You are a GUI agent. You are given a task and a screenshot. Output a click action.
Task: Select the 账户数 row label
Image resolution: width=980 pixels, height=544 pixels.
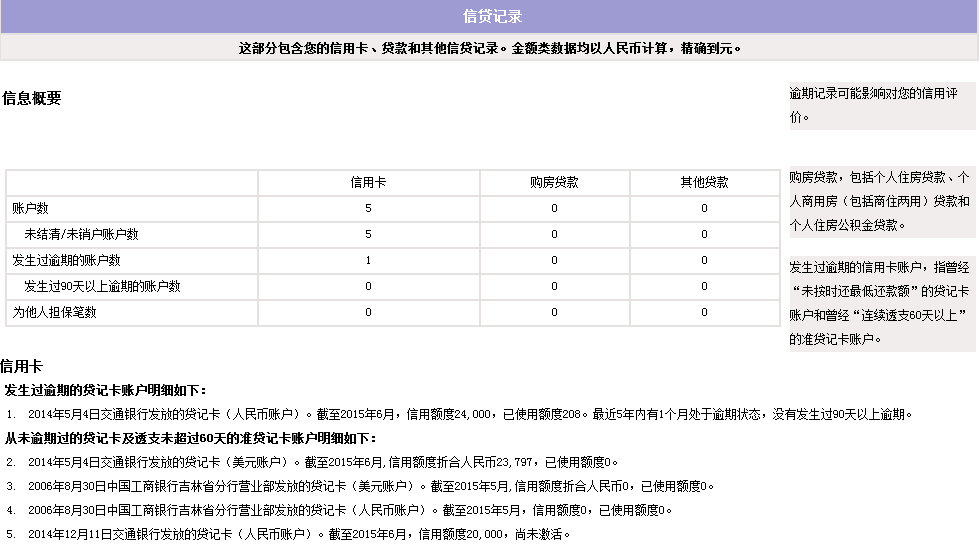30,208
